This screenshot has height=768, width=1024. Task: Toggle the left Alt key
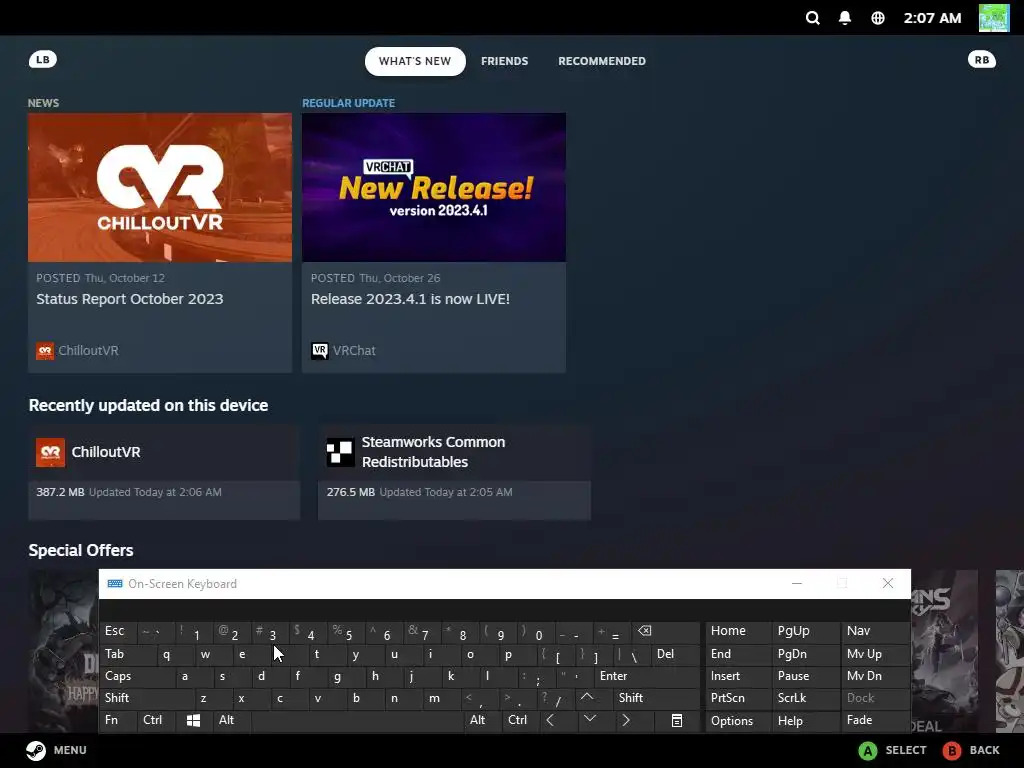[232, 720]
